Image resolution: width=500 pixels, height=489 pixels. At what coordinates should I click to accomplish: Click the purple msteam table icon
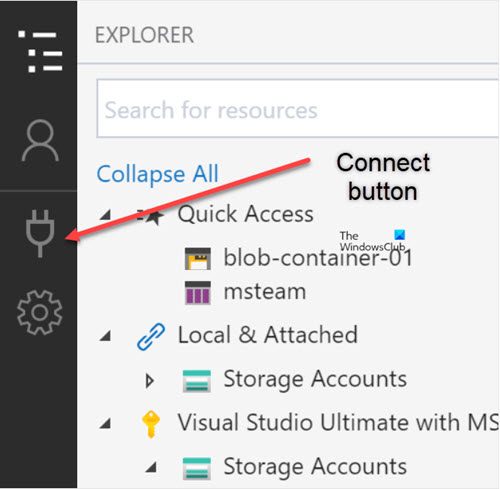click(x=198, y=293)
